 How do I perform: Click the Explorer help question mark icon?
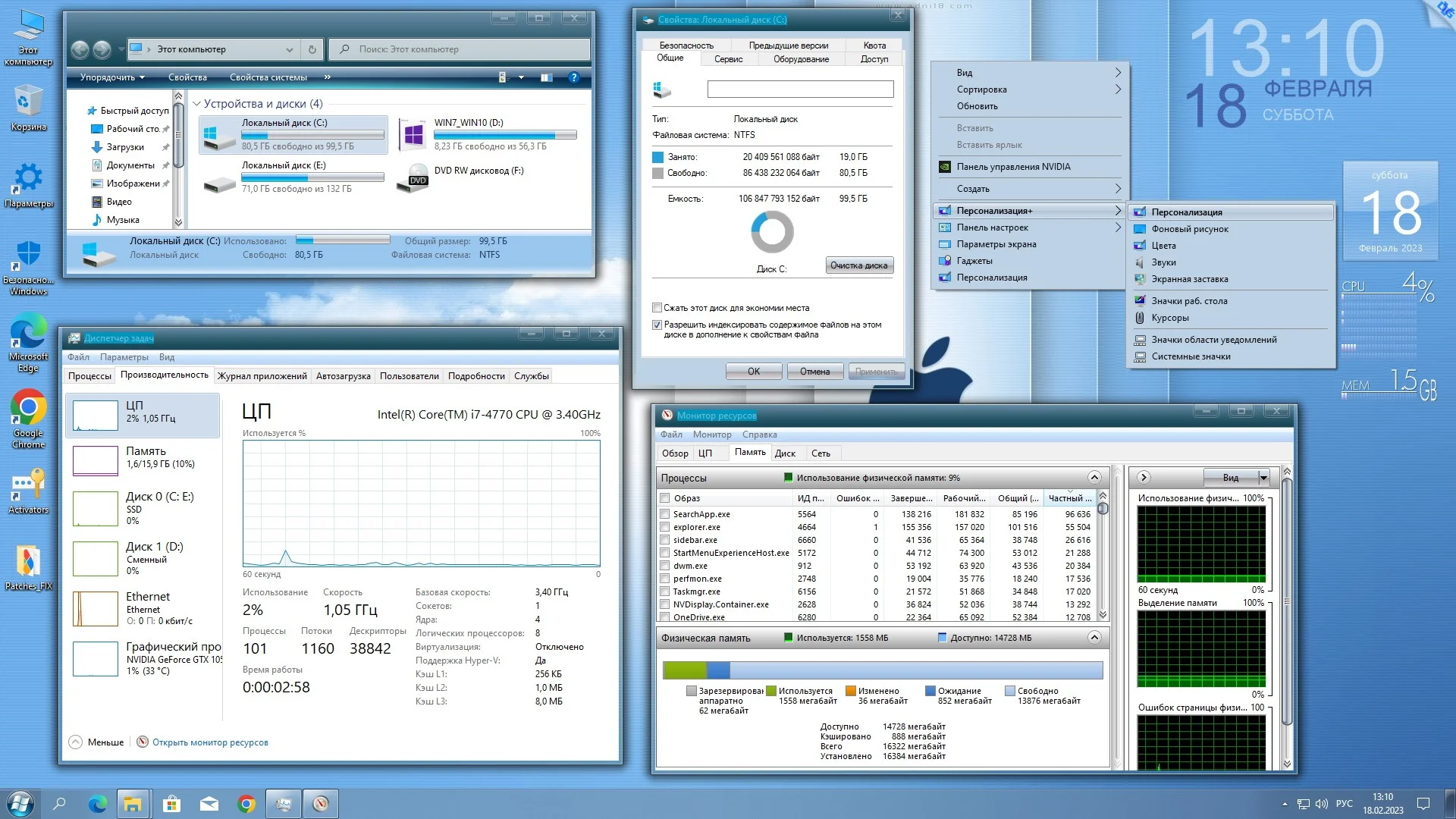574,77
